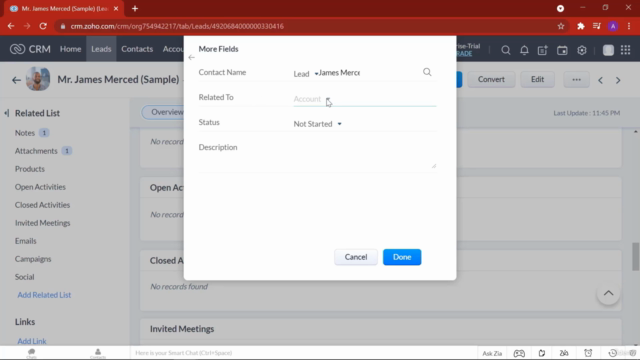The image size is (640, 360).
Task: Open the Chrome three-dot menu
Action: tap(629, 26)
